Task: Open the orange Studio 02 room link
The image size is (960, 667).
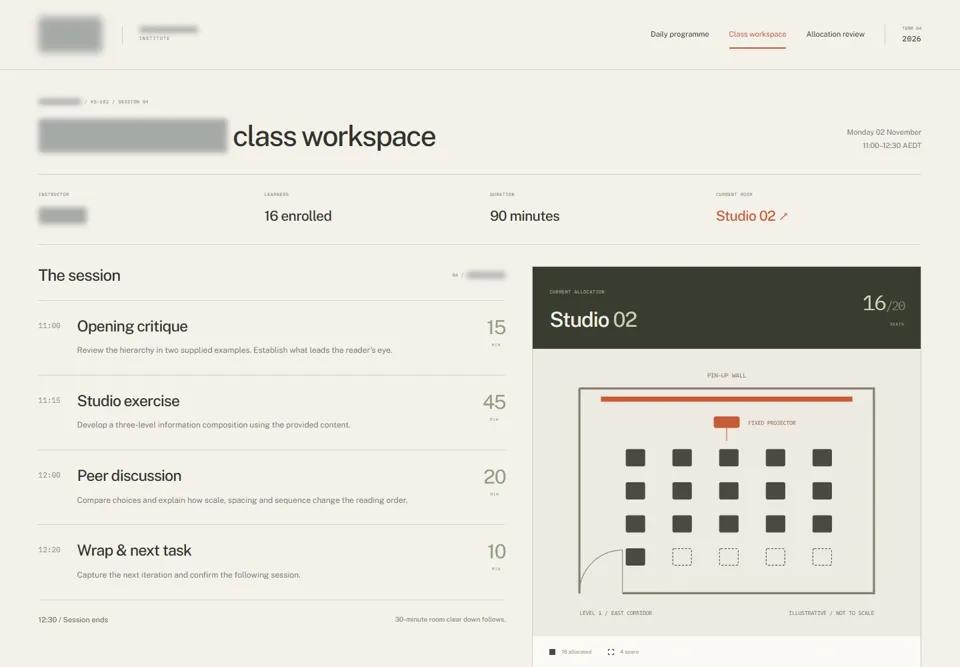Action: [752, 216]
